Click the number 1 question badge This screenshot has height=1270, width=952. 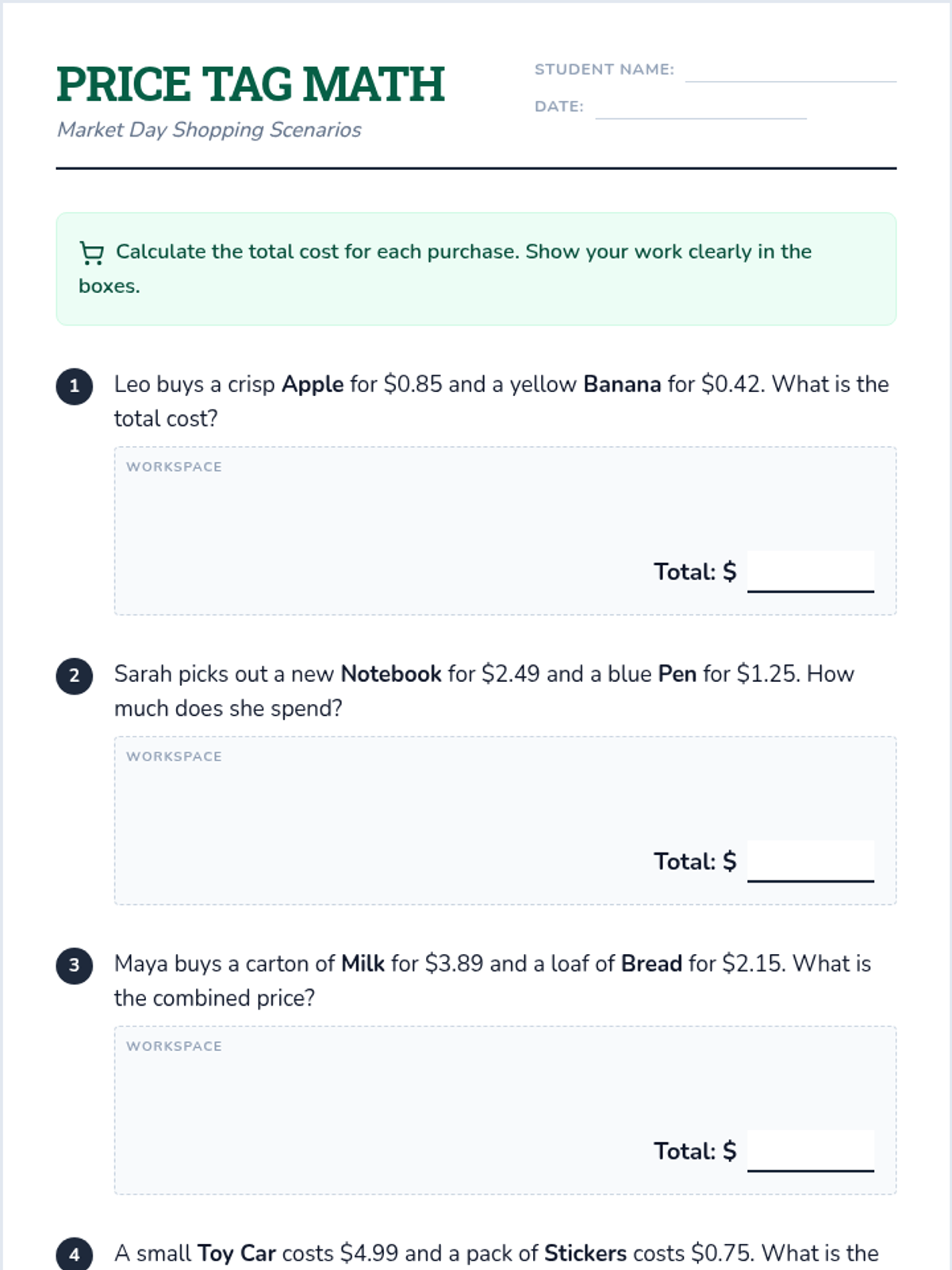coord(75,386)
